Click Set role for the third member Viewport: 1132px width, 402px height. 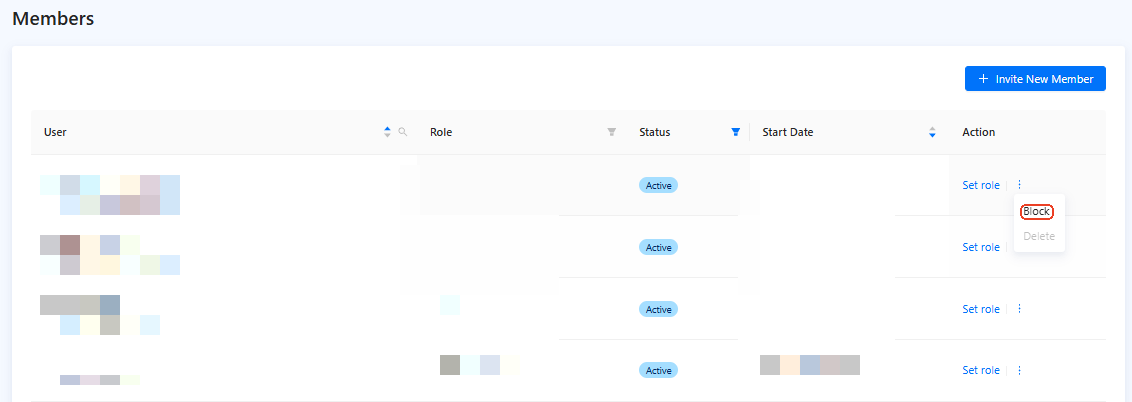coord(981,309)
